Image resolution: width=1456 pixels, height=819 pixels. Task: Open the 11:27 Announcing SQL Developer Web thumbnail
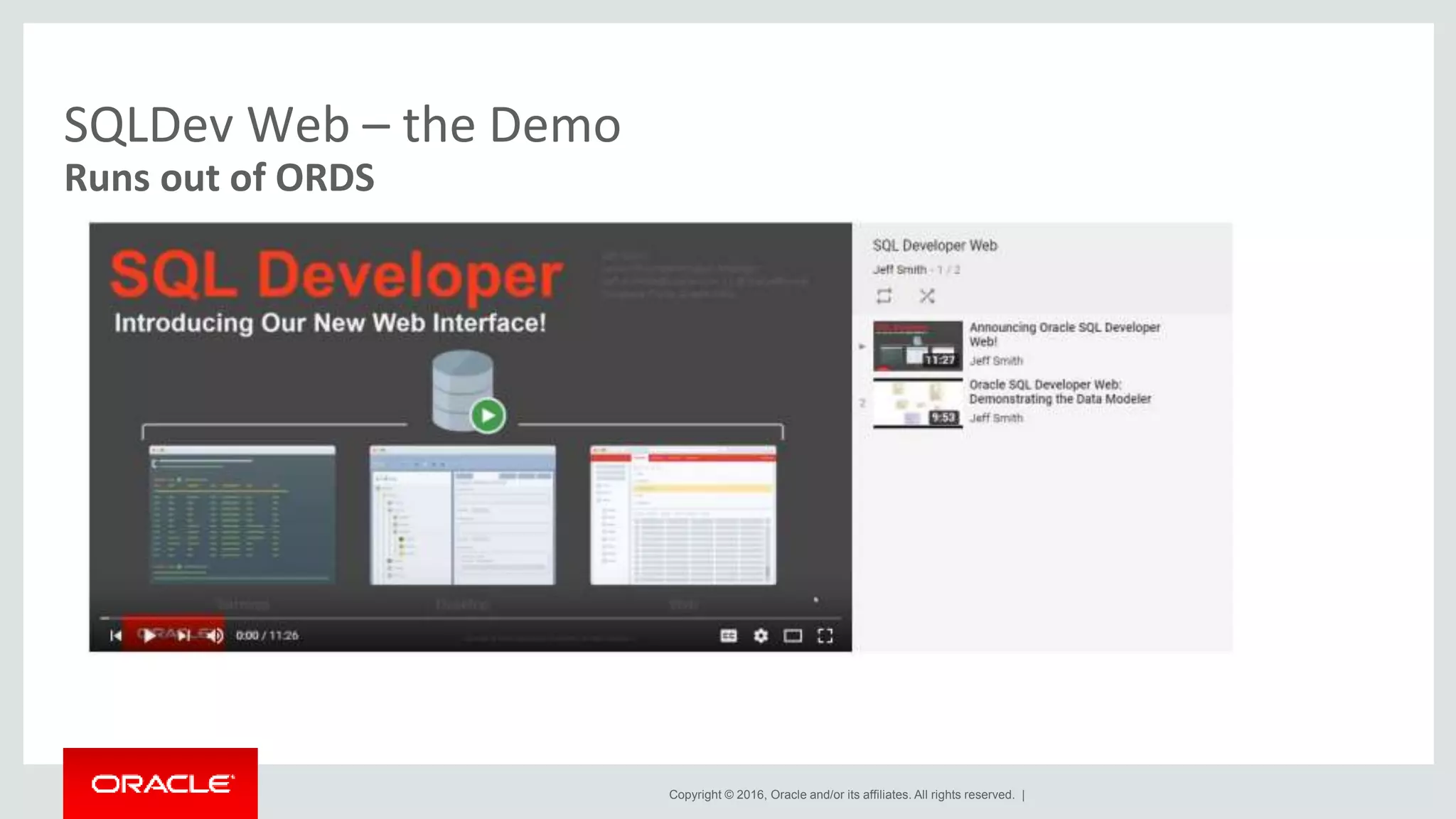point(918,346)
